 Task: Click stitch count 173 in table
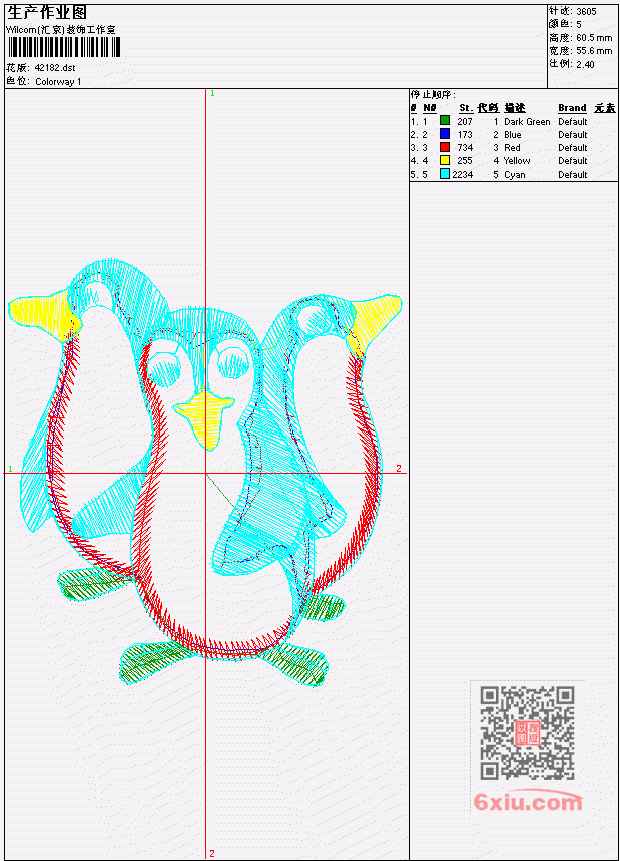point(465,135)
